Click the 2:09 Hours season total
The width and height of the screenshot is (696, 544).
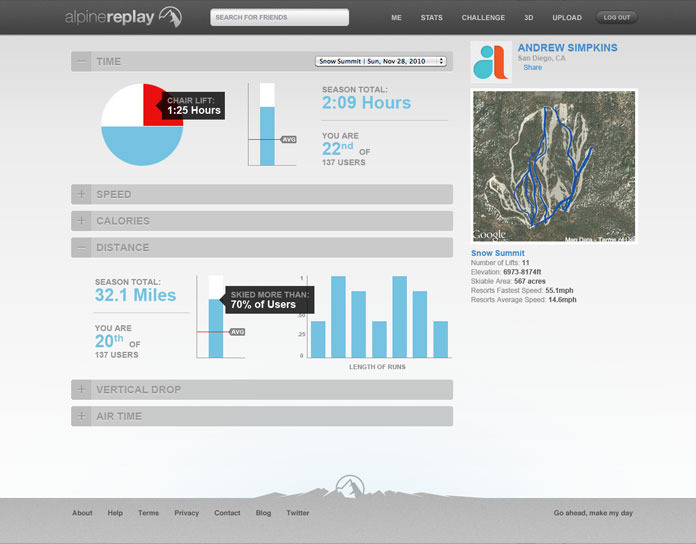366,102
